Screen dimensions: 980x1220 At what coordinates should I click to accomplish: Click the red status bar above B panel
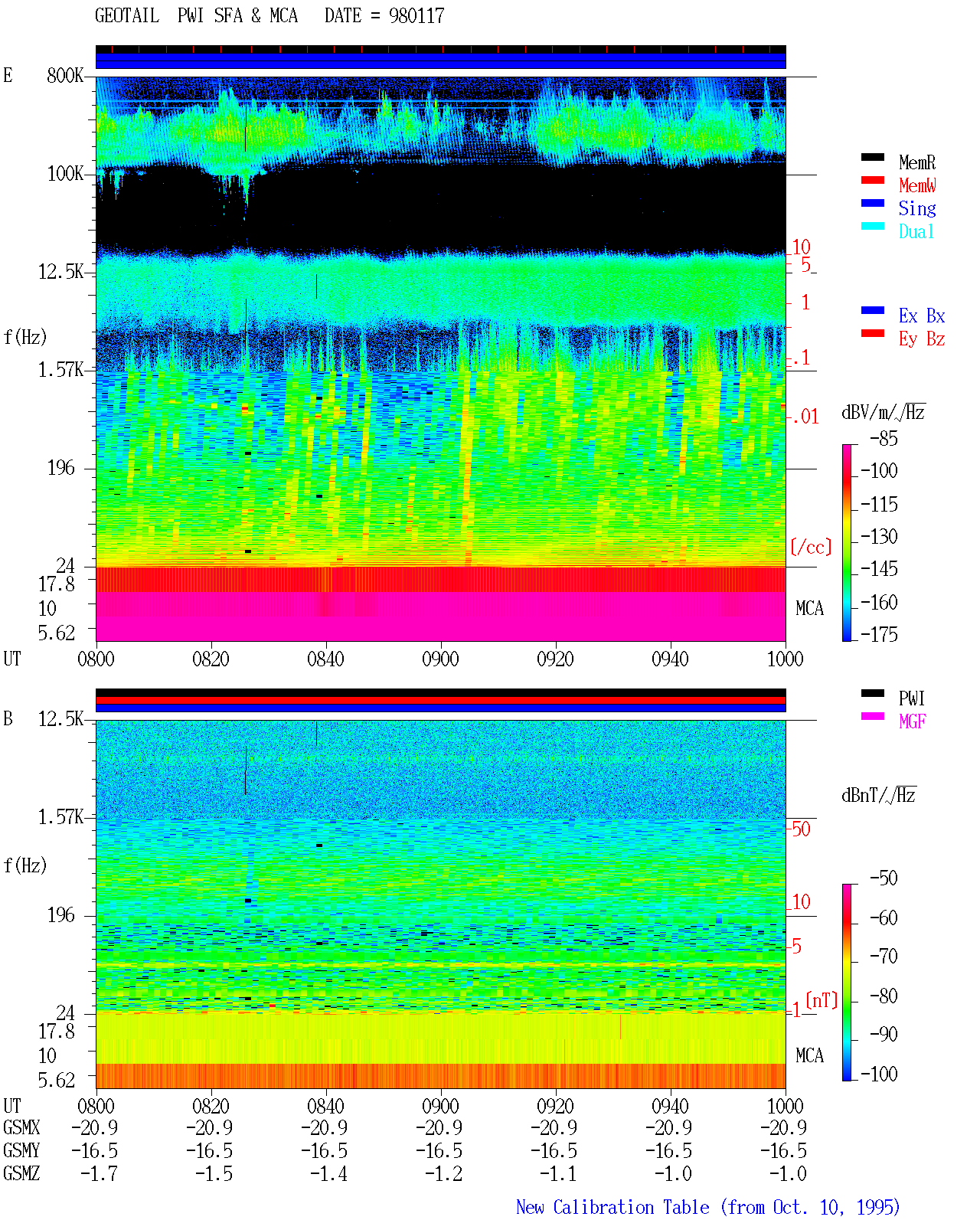(x=440, y=700)
